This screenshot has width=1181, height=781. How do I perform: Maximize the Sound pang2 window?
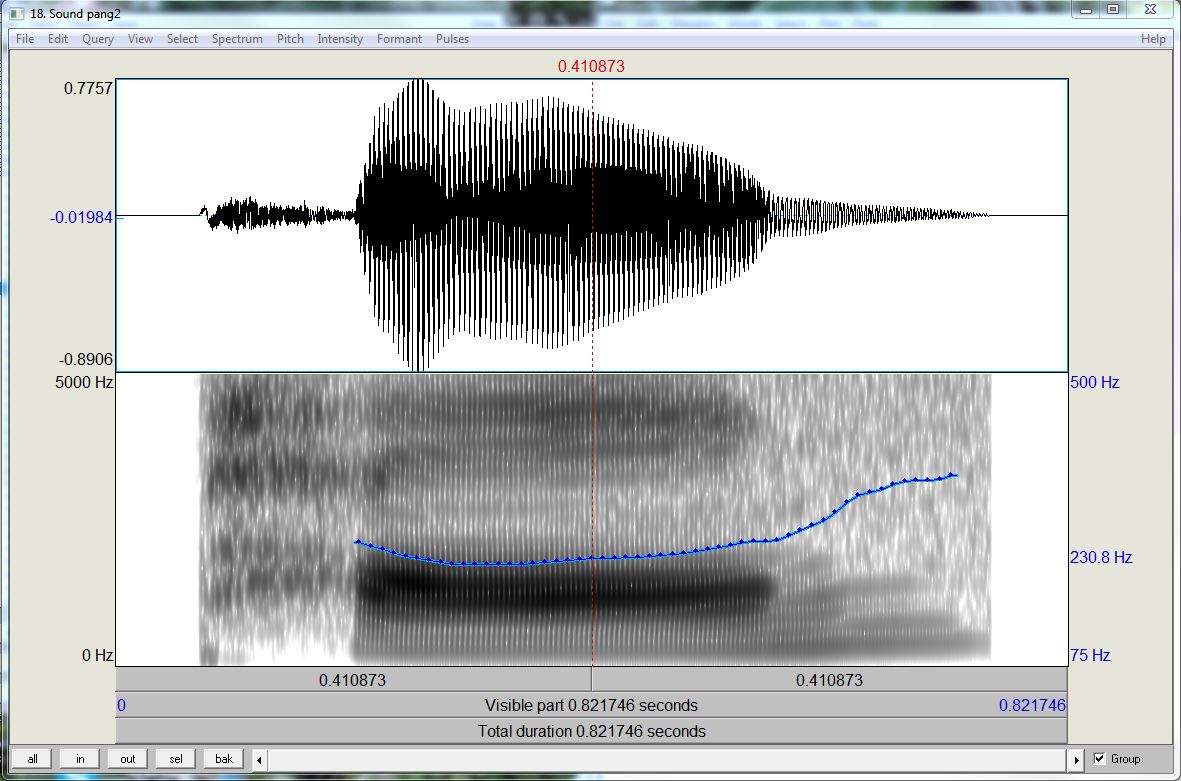[1113, 10]
